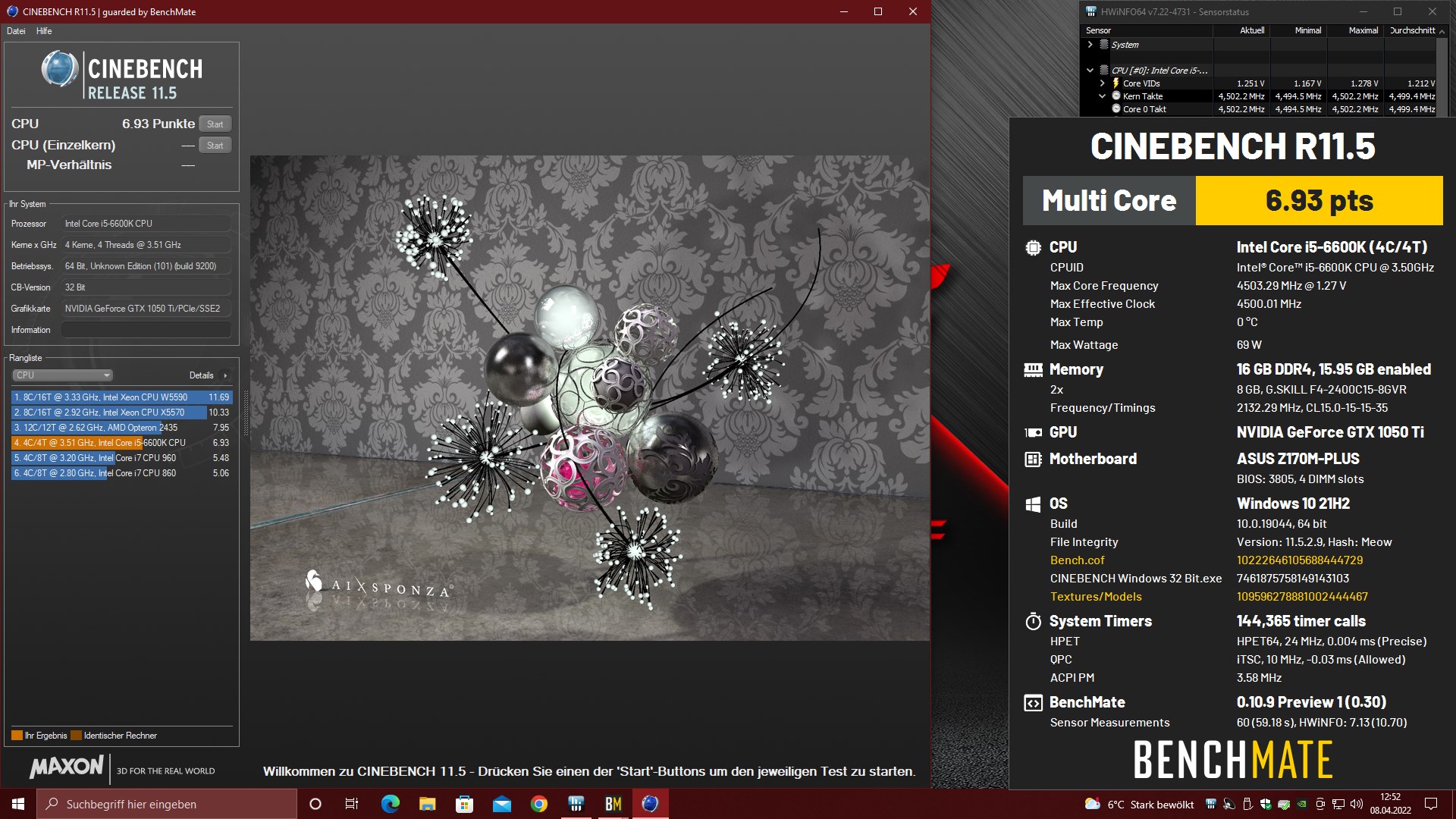This screenshot has height=819, width=1456.
Task: Click the Core VIDs lightning bolt icon
Action: pos(1116,83)
